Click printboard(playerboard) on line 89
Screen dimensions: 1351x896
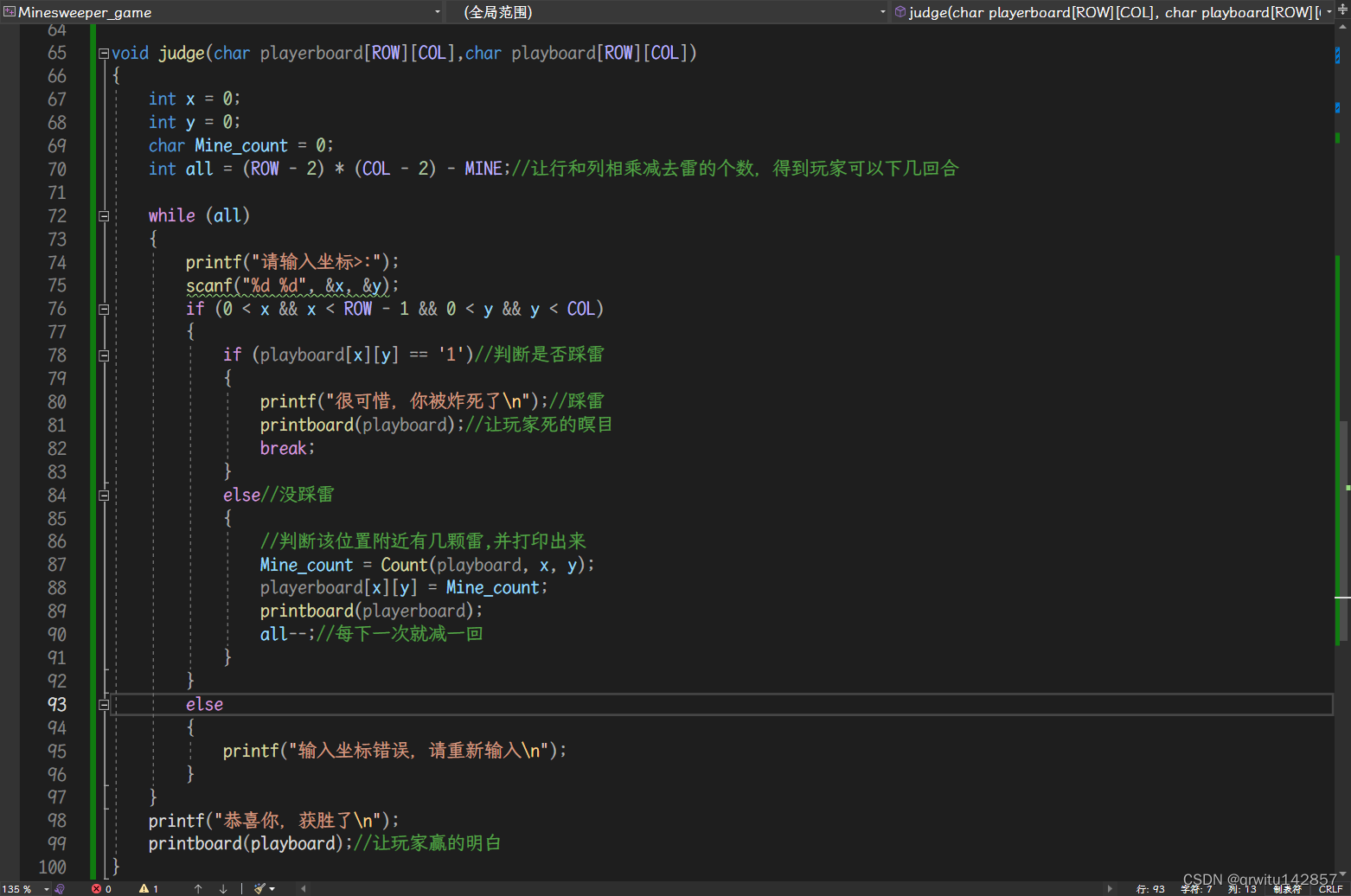(x=371, y=611)
